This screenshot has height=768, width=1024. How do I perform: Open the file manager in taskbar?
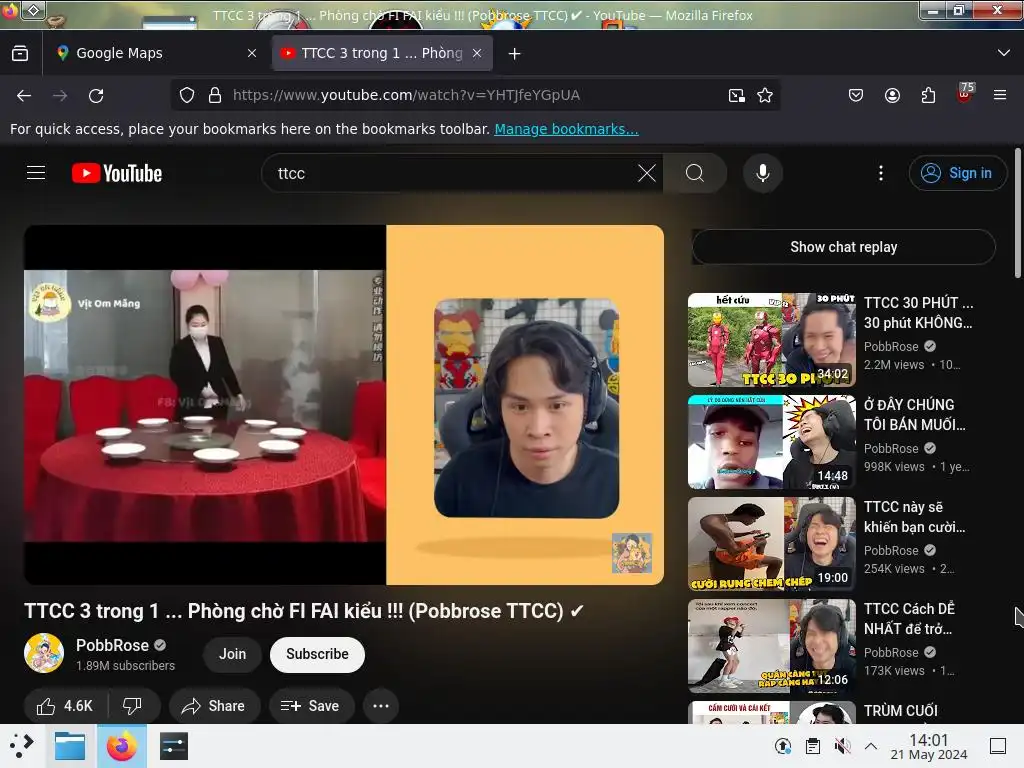point(70,746)
